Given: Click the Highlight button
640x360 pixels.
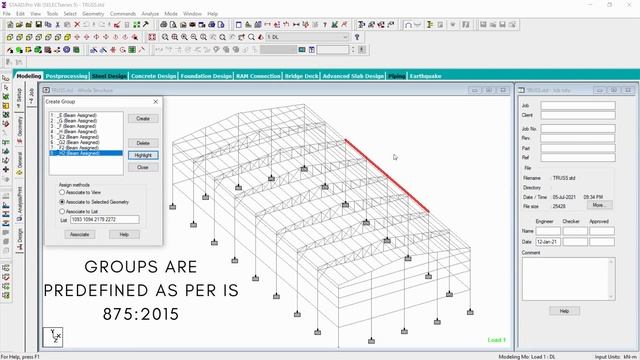Looking at the screenshot, I should [143, 155].
